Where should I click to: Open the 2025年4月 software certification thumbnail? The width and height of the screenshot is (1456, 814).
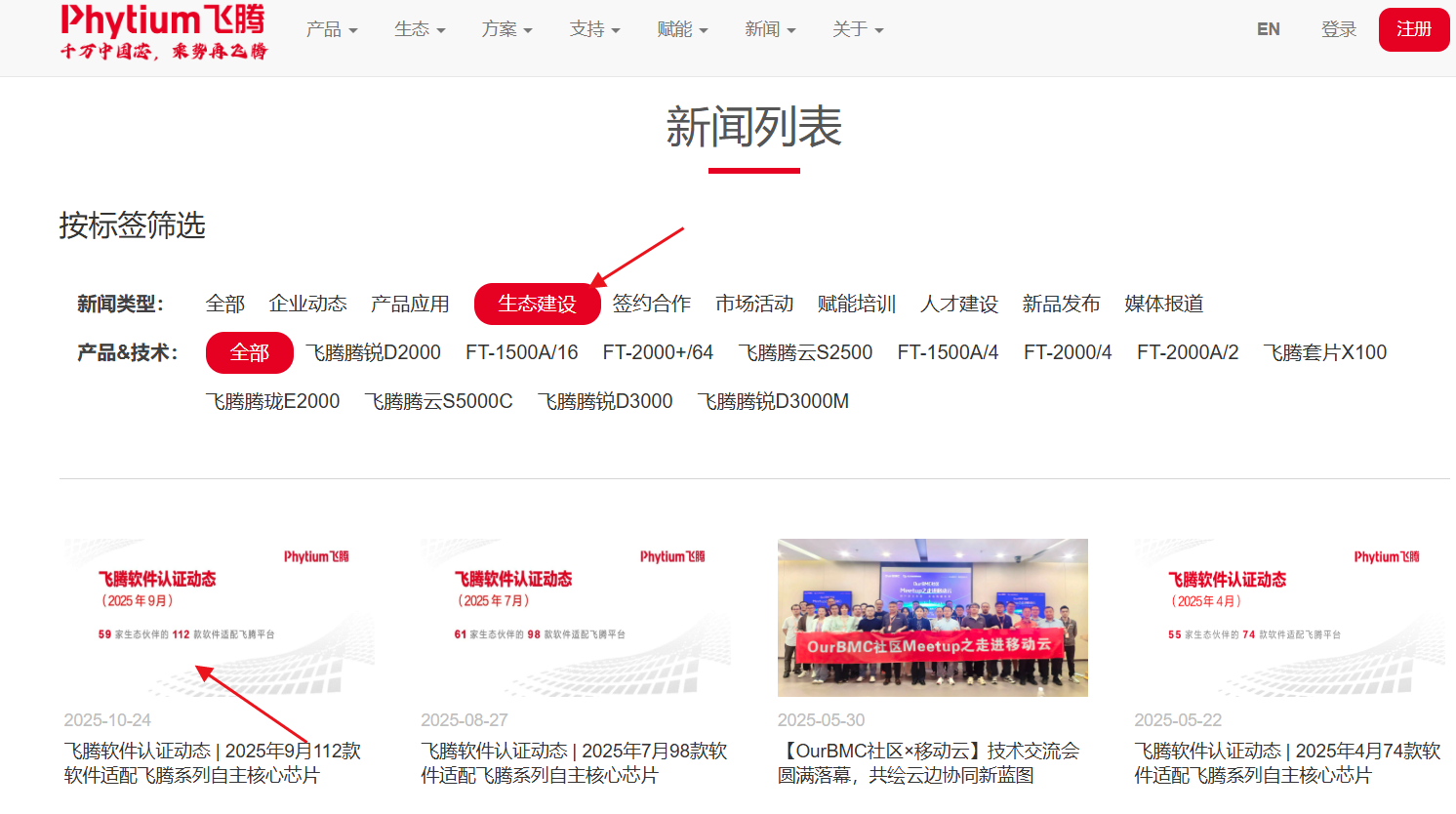point(1289,618)
